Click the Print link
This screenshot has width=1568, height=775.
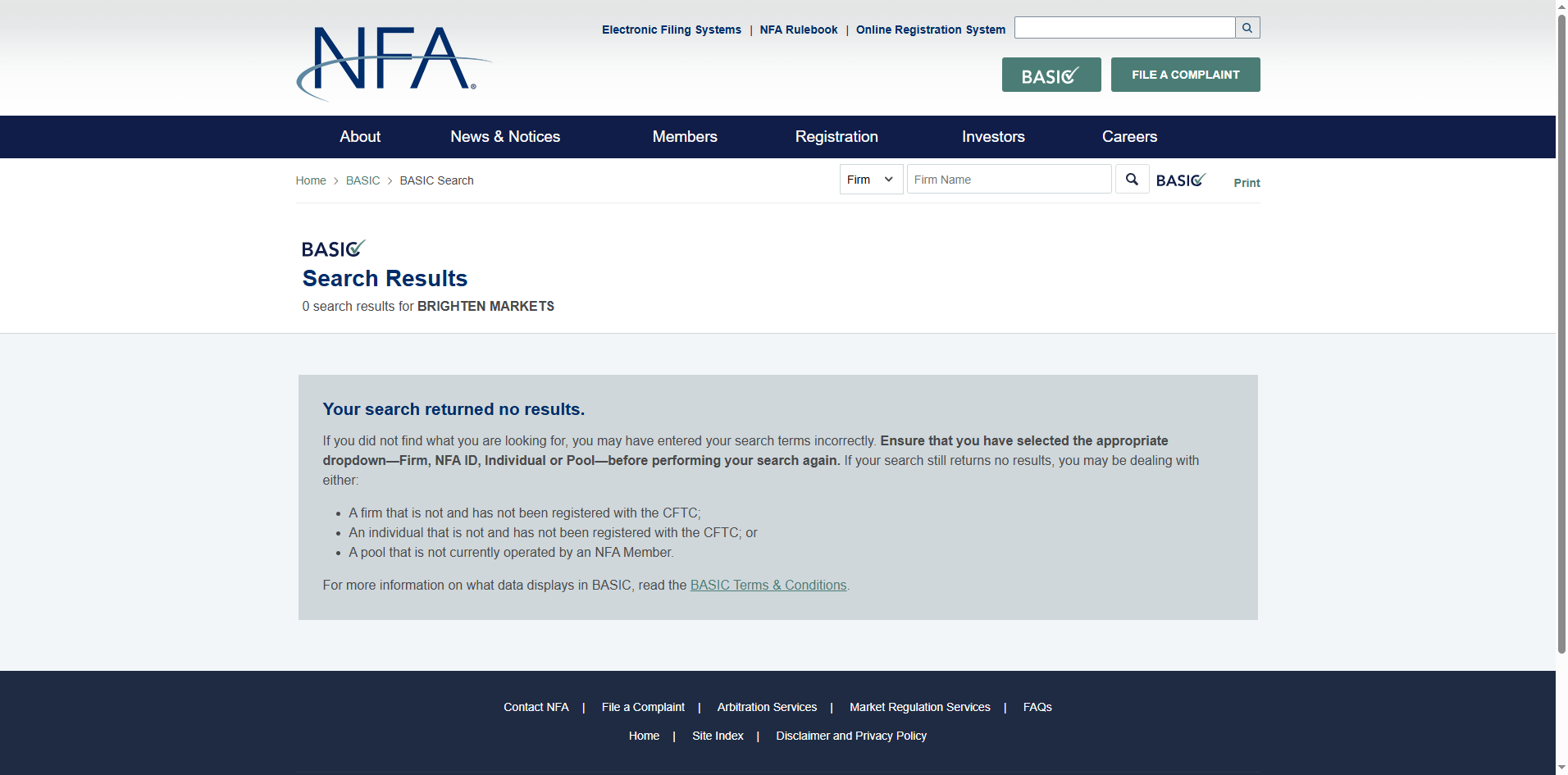(x=1247, y=183)
